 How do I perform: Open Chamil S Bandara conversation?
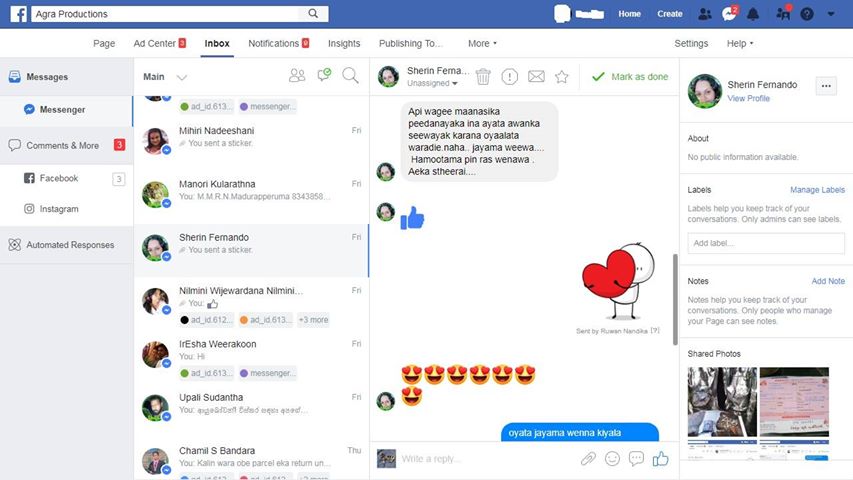[251, 459]
